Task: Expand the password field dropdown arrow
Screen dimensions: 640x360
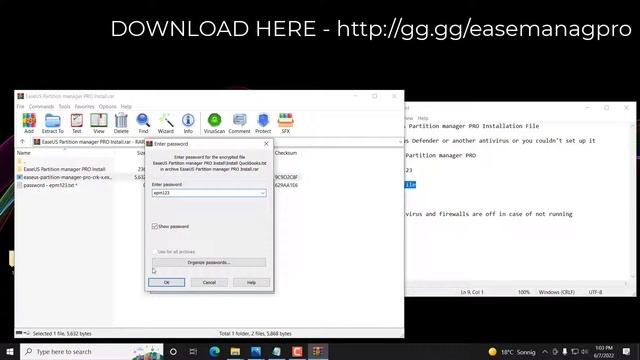Action: [262, 193]
